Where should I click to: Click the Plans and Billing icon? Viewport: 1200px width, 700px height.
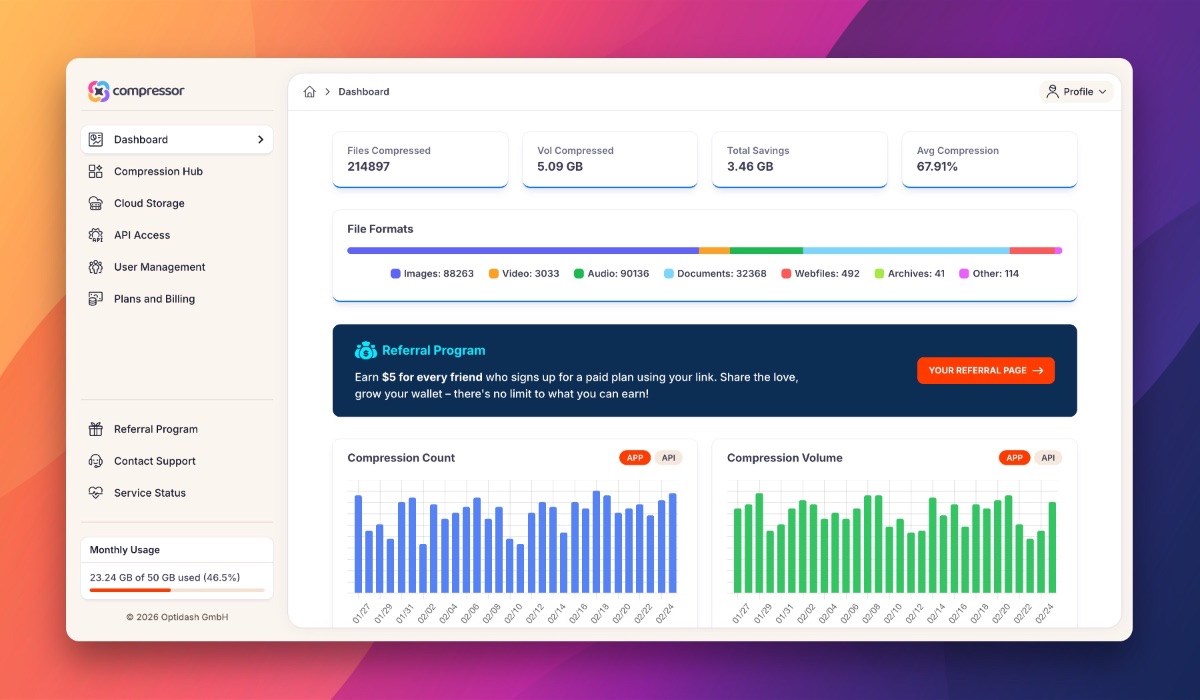[96, 299]
